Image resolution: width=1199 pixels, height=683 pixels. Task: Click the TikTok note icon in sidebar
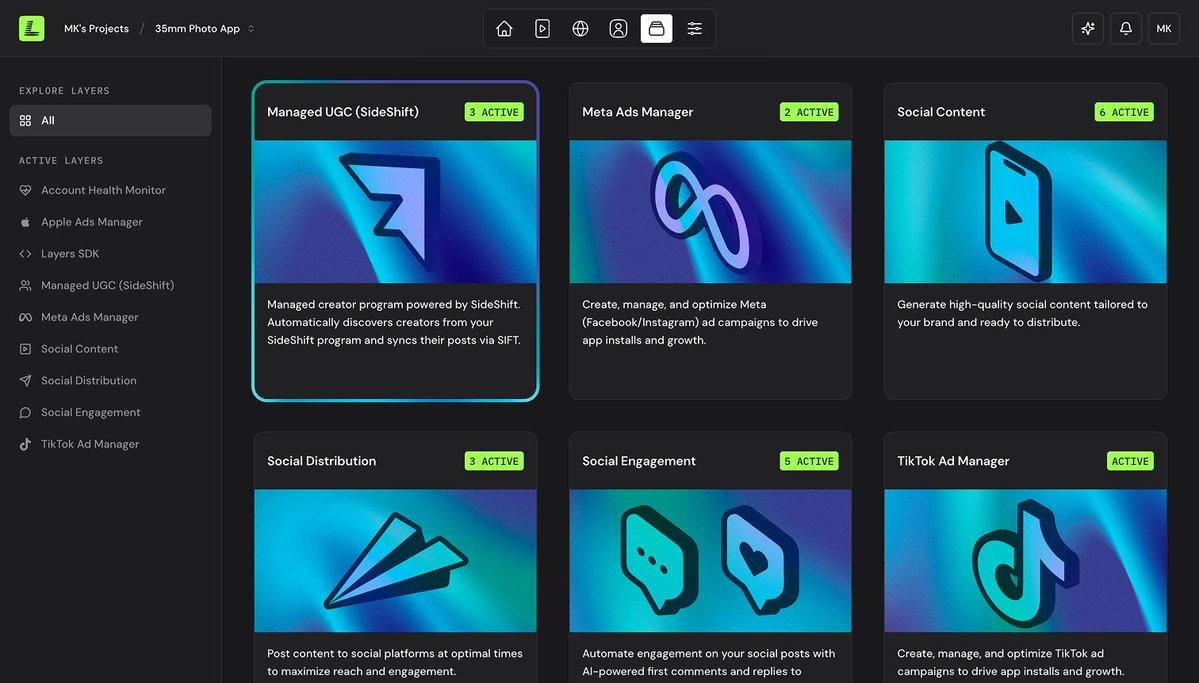(x=25, y=444)
